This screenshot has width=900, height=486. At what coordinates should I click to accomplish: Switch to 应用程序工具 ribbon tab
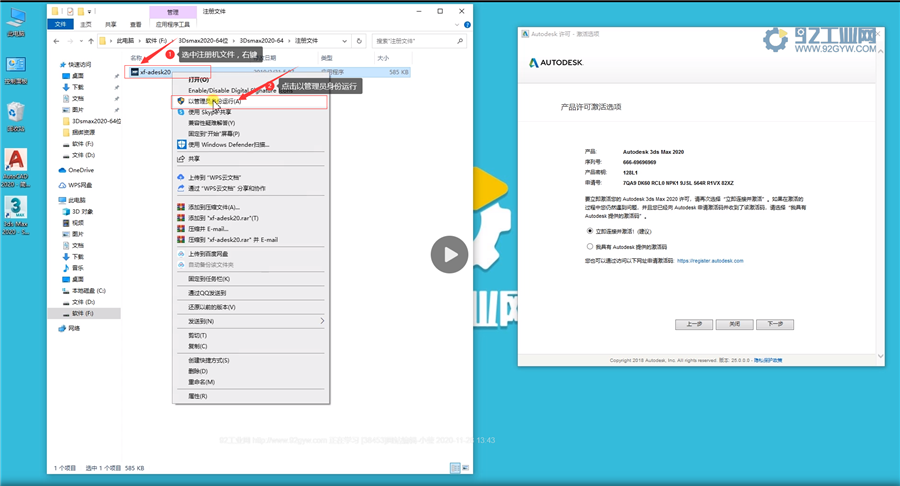point(173,25)
